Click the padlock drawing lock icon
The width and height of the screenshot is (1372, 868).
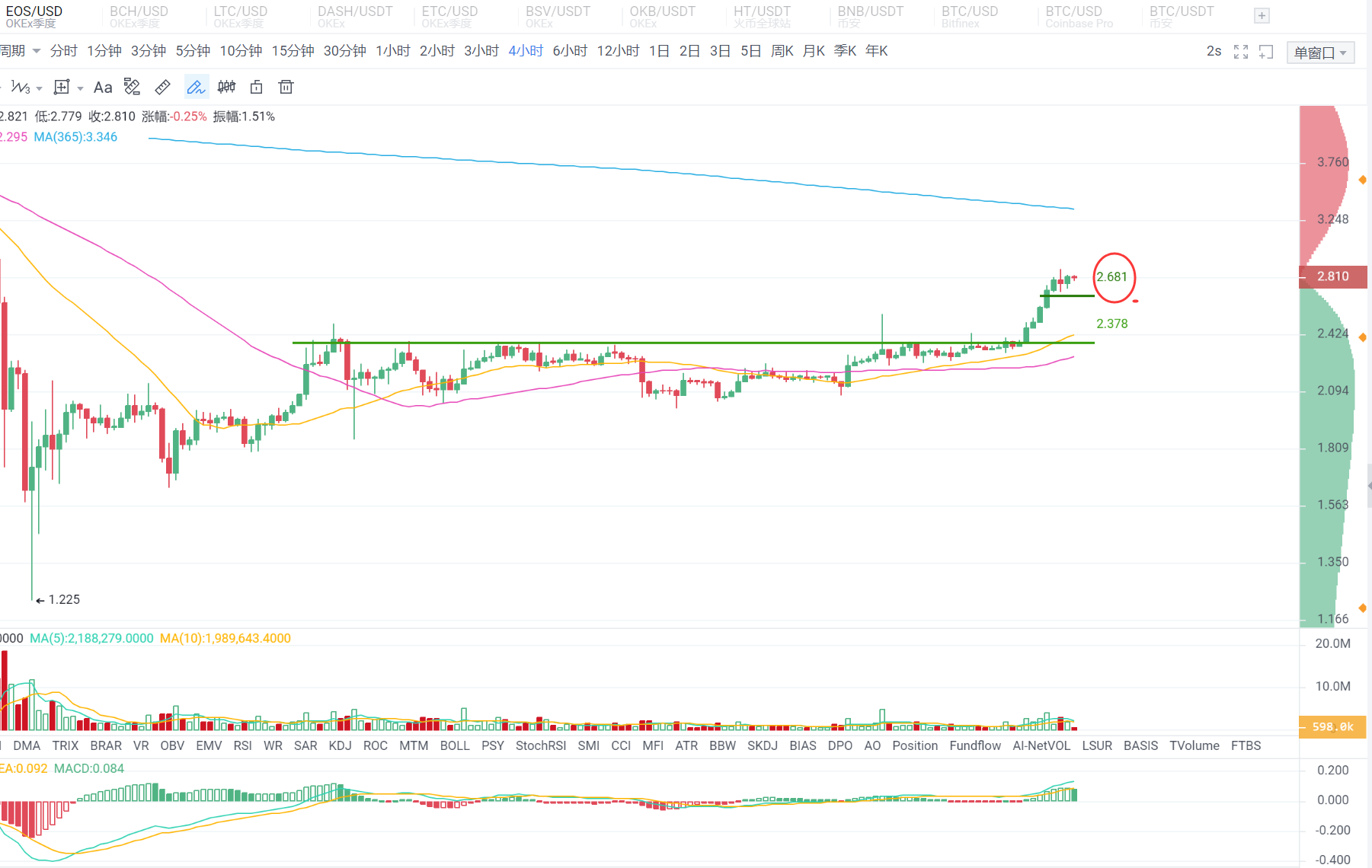click(x=257, y=88)
